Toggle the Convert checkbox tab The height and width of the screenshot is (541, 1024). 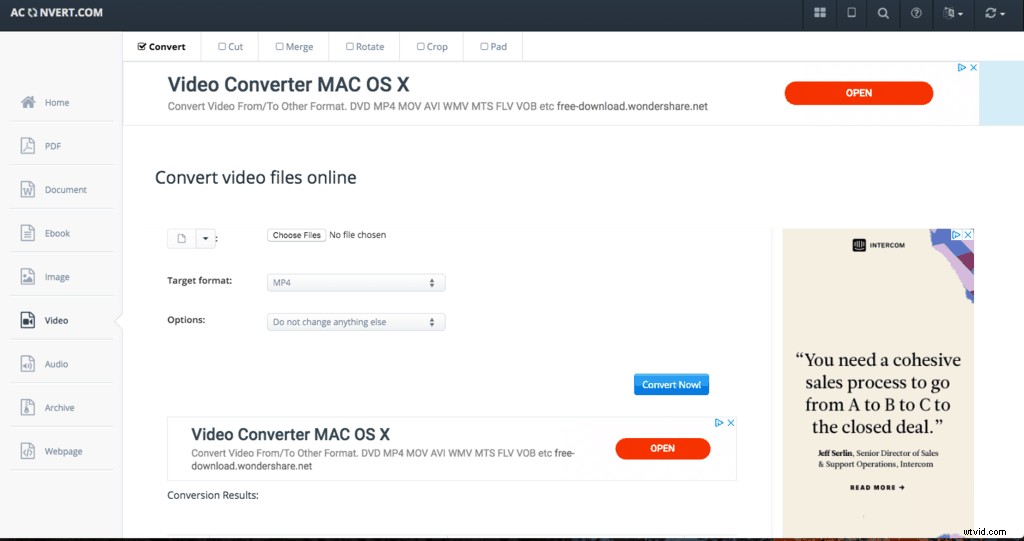coord(161,46)
